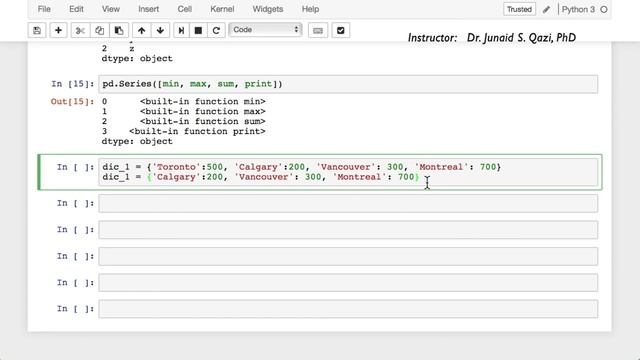Click the first empty cell below dic_1 cell
The width and height of the screenshot is (640, 360).
348,203
